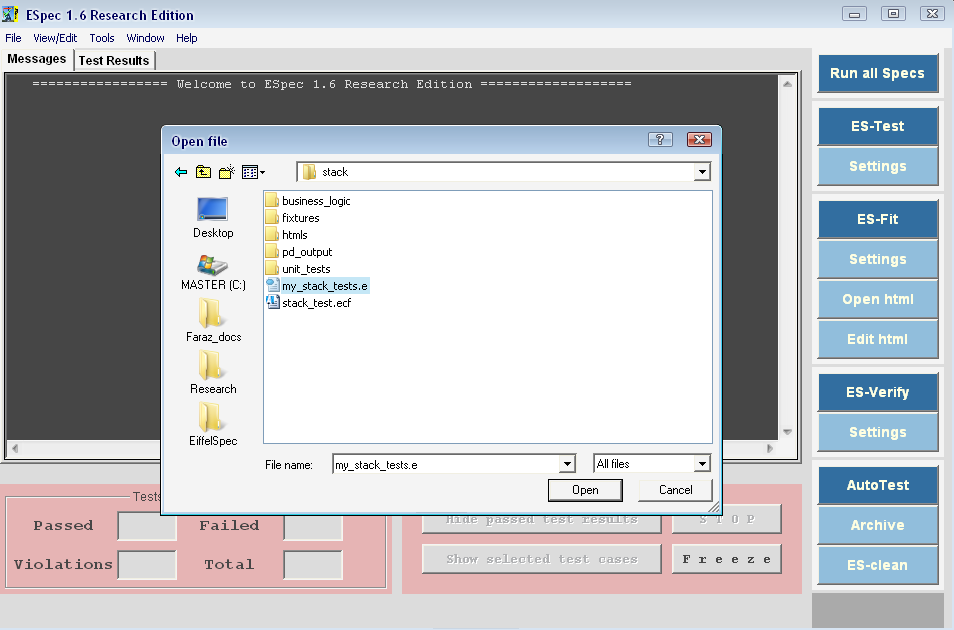Click the Passed count field
Viewport: 954px width, 630px height.
147,526
